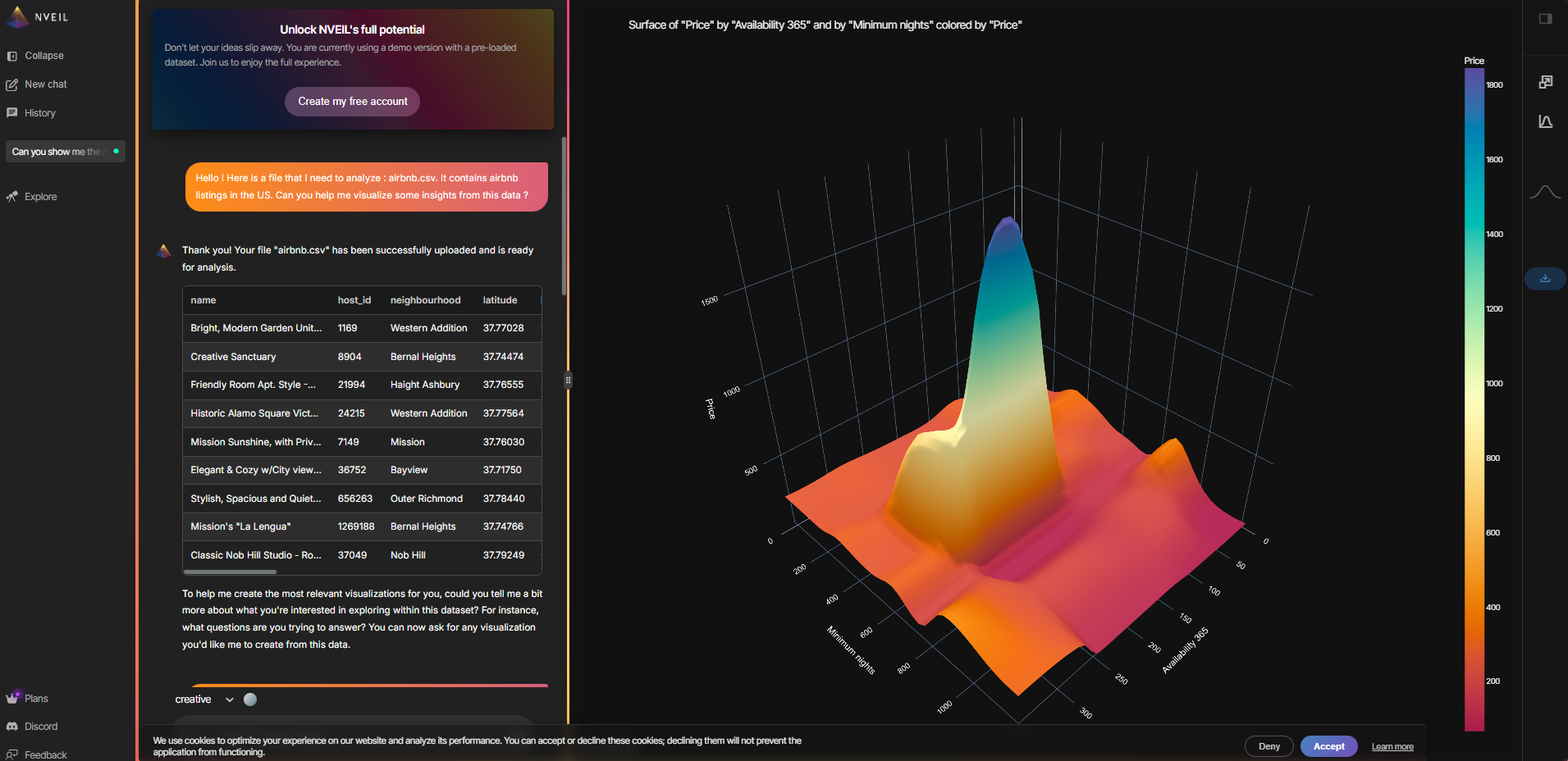Click the Discord controller icon

point(12,727)
